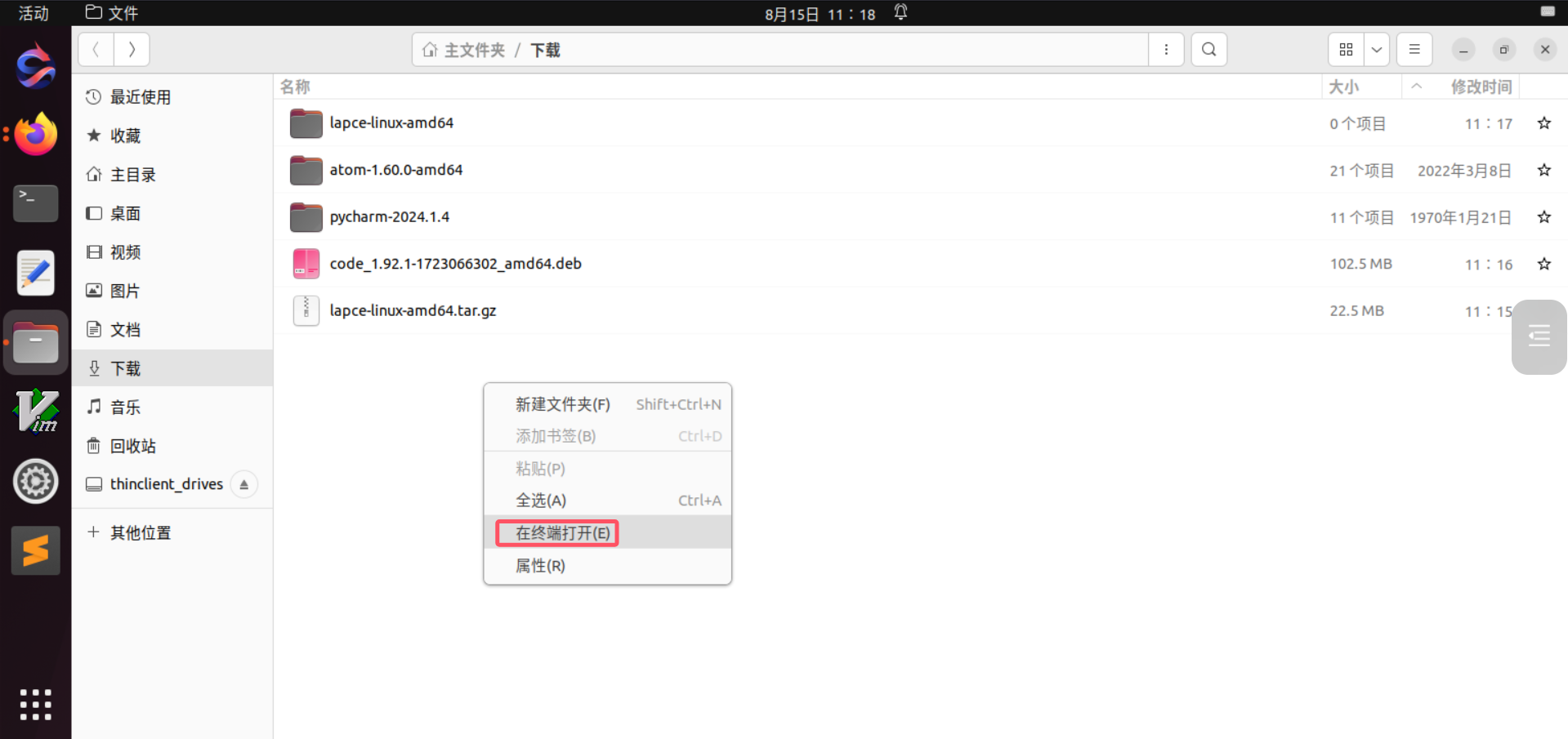
Task: Open the 音乐 folder in the sidebar
Action: click(125, 407)
